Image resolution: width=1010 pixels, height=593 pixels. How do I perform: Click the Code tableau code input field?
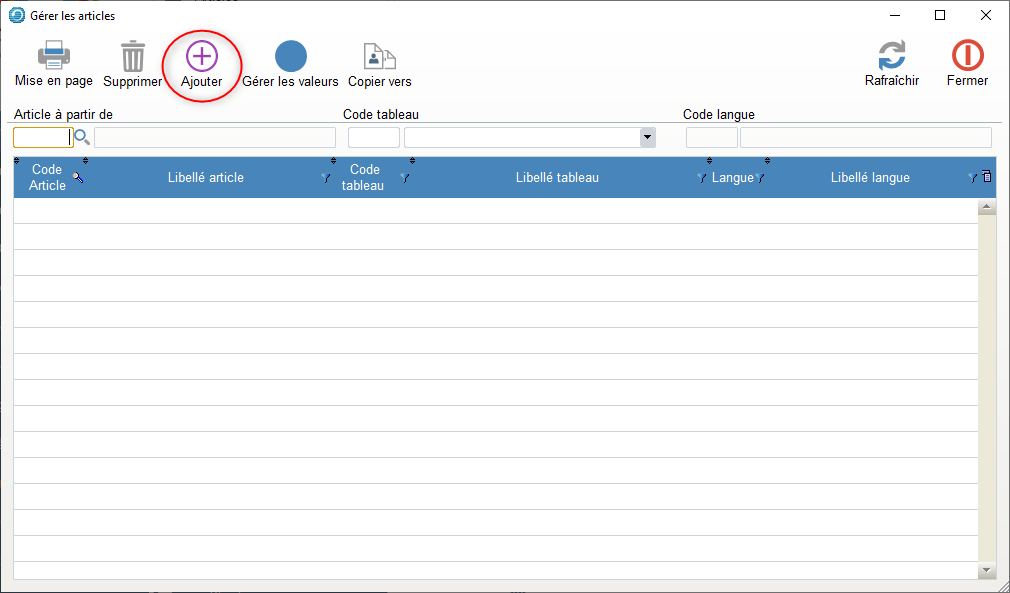[x=373, y=138]
